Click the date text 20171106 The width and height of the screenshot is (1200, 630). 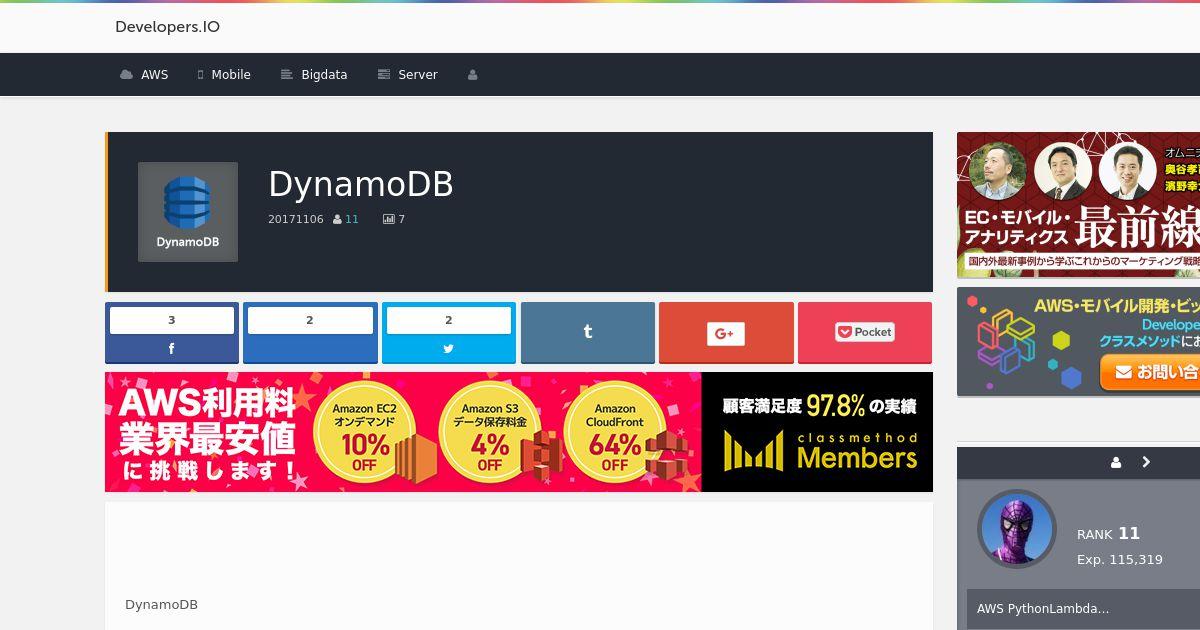coord(296,219)
